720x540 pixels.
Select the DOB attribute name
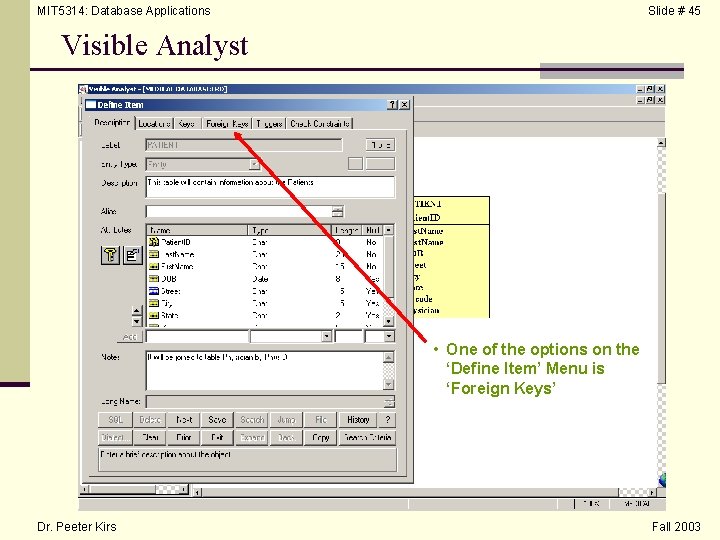tap(169, 279)
